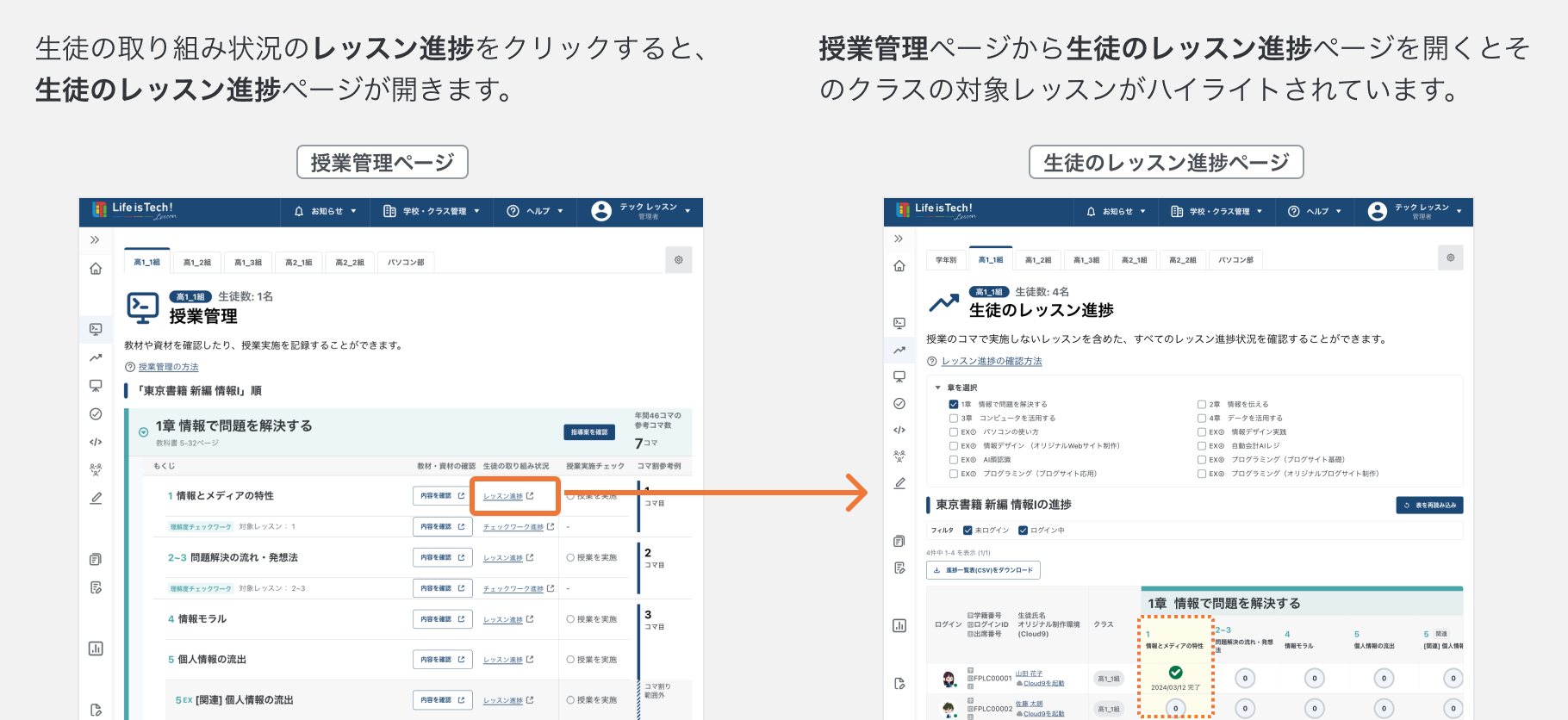
Task: Click the 指導案を確認 button
Action: click(589, 432)
